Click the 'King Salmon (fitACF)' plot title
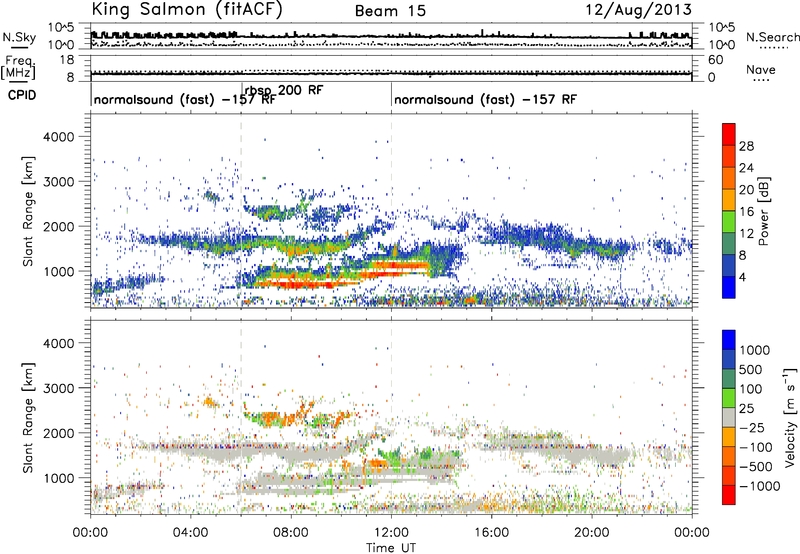This screenshot has height=554, width=800. pos(187,9)
